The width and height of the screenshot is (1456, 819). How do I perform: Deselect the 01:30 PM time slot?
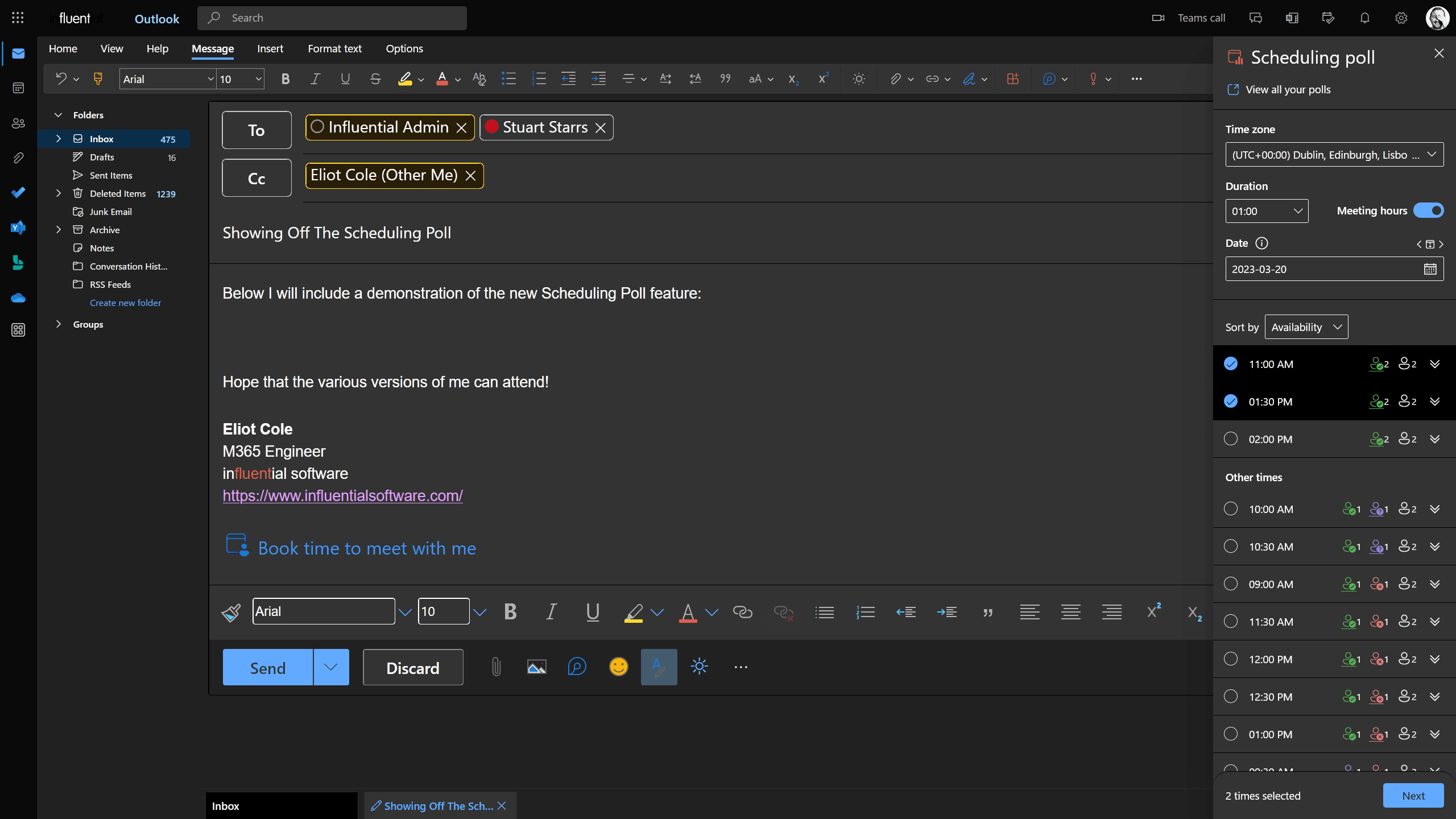pyautogui.click(x=1230, y=402)
